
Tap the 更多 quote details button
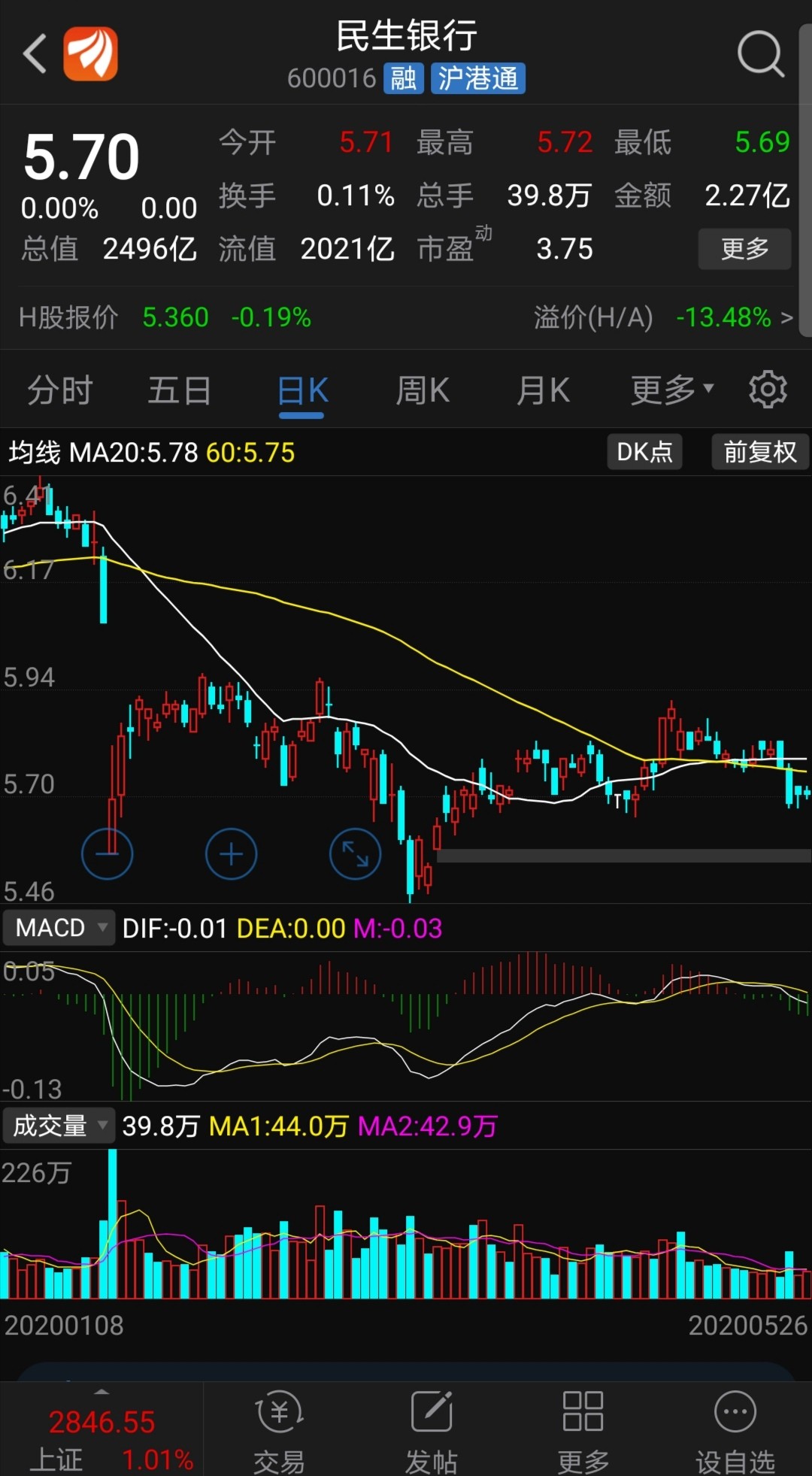click(744, 249)
